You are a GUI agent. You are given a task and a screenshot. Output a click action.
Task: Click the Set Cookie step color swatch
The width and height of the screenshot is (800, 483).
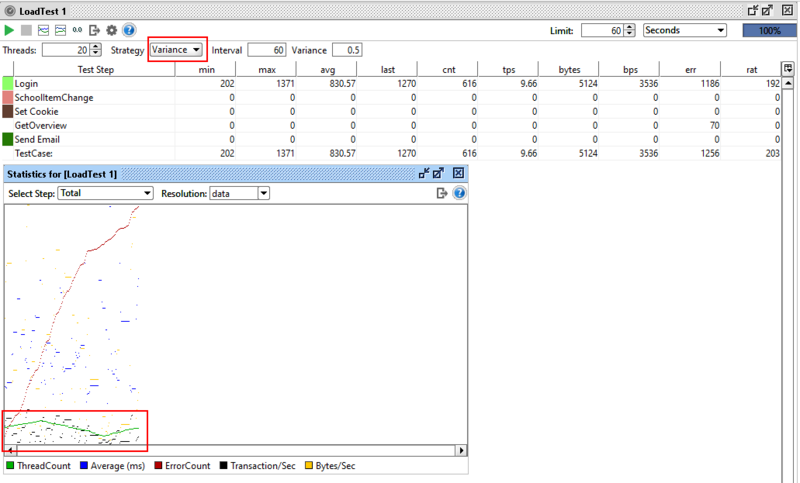tap(8, 111)
